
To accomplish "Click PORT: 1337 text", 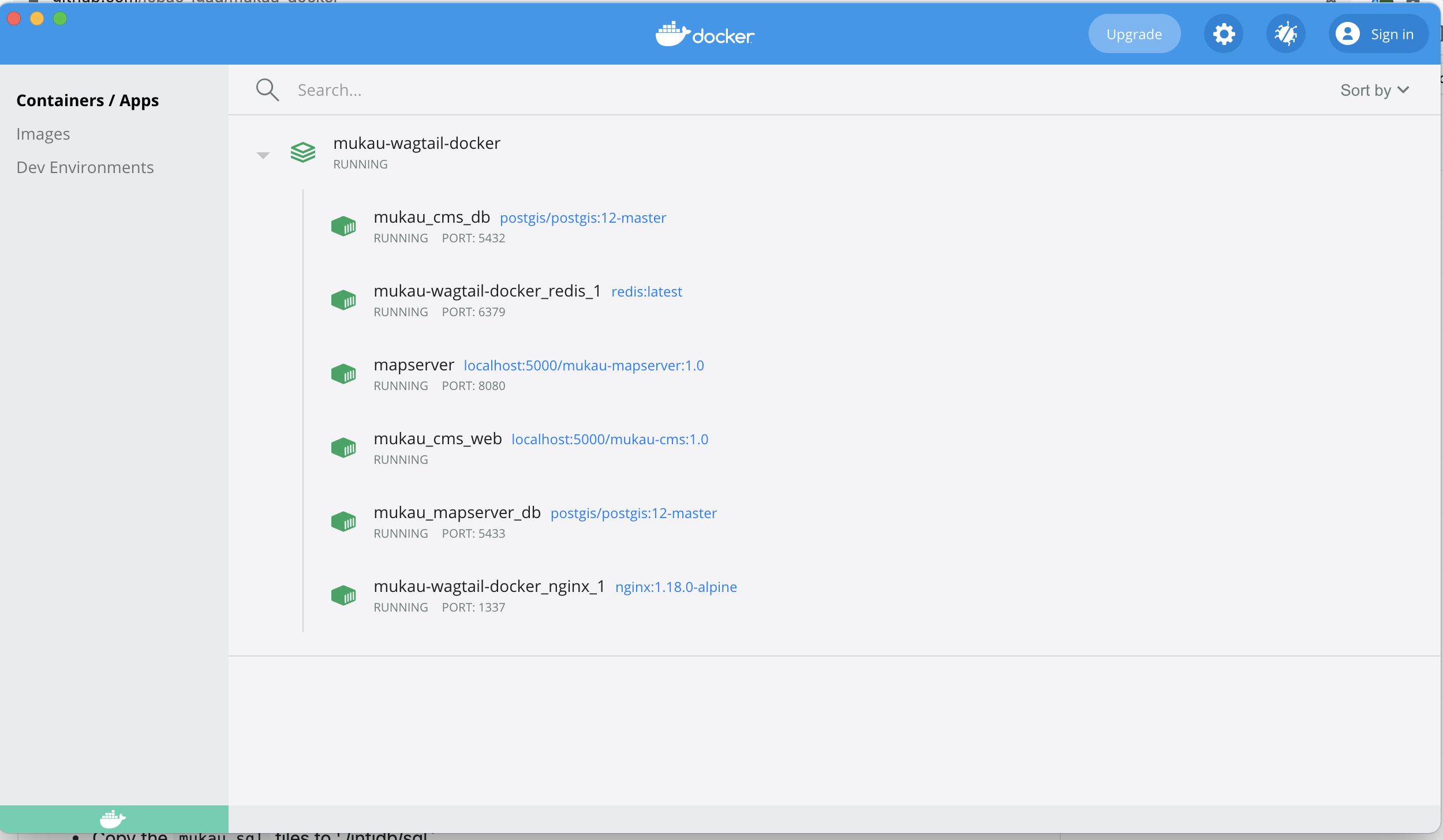I will tap(473, 607).
